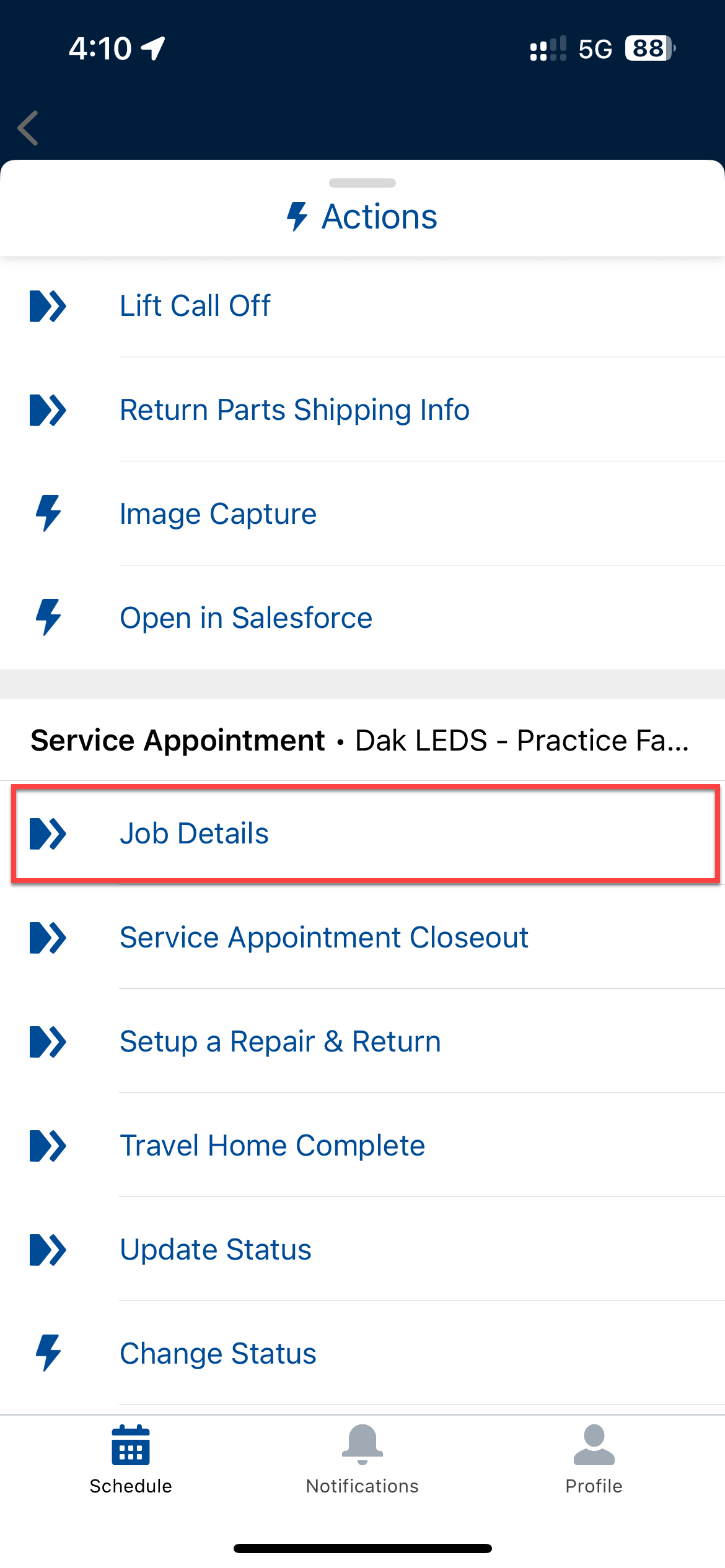Tap the double-chevron icon beside Lift Call Off
Screen dimensions: 725x1568
(48, 306)
